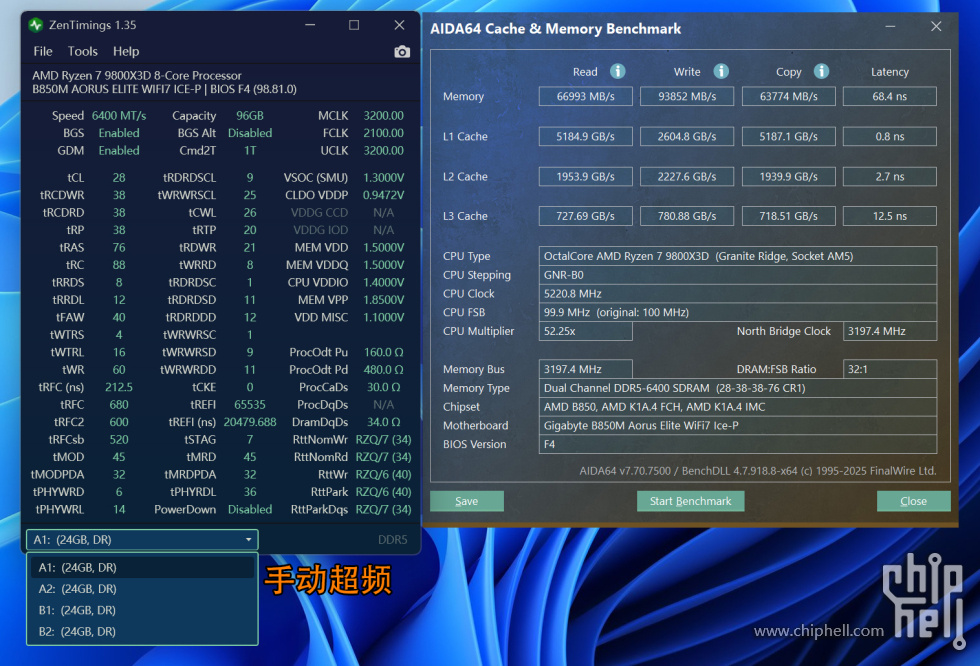Viewport: 980px width, 666px height.
Task: Click tREFI (ns) value 20479.688
Action: [249, 422]
